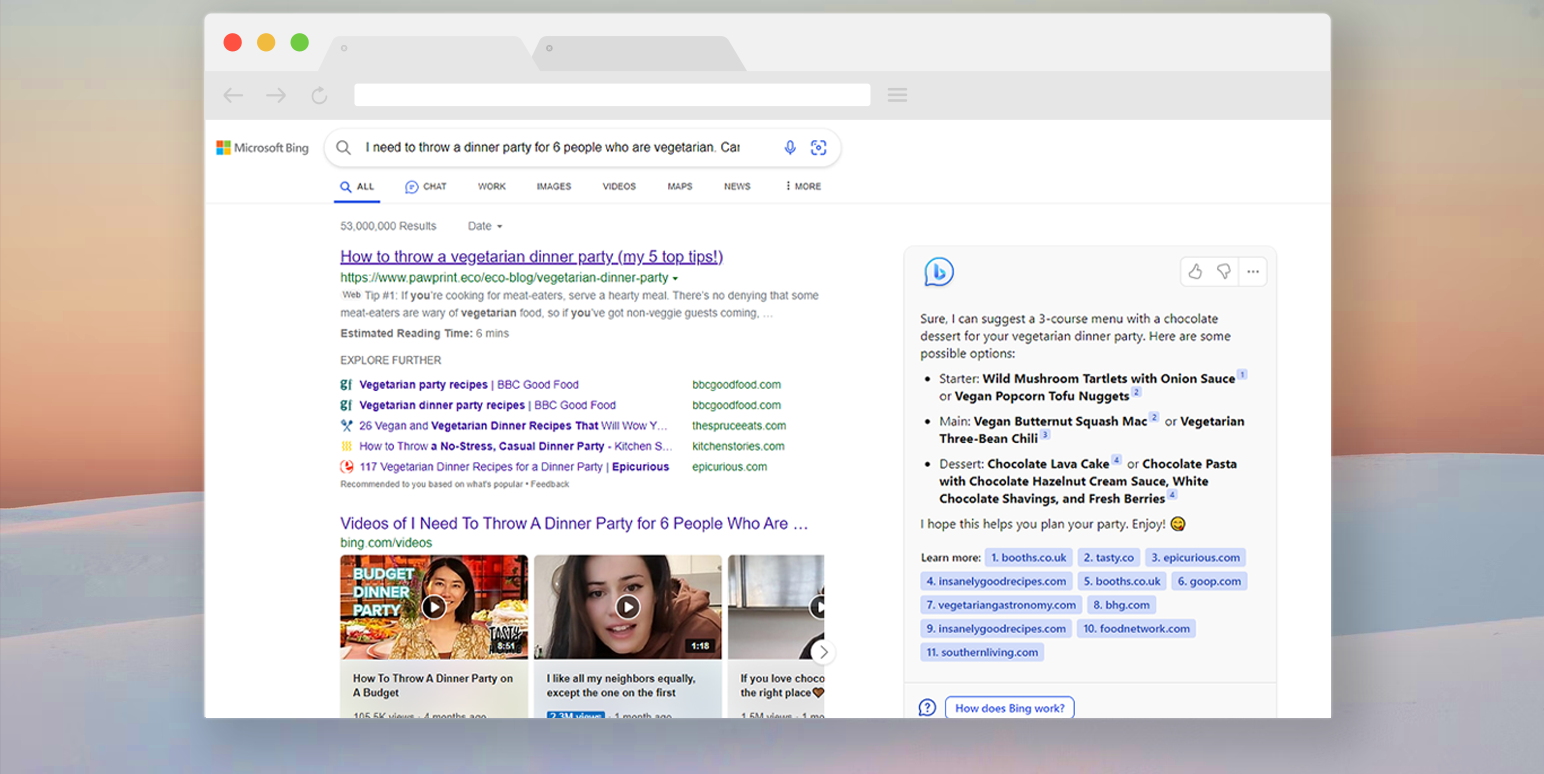Click thumbs up on Bing answer
Image resolution: width=1544 pixels, height=774 pixels.
(1195, 271)
